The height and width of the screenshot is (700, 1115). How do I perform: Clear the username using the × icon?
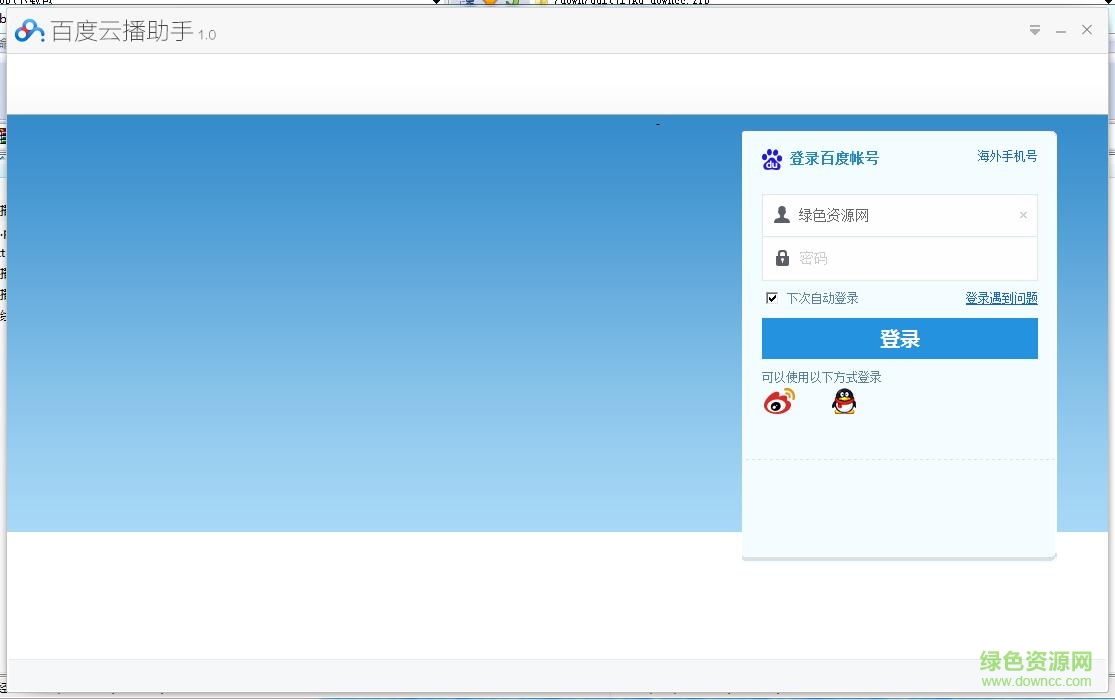click(1023, 214)
